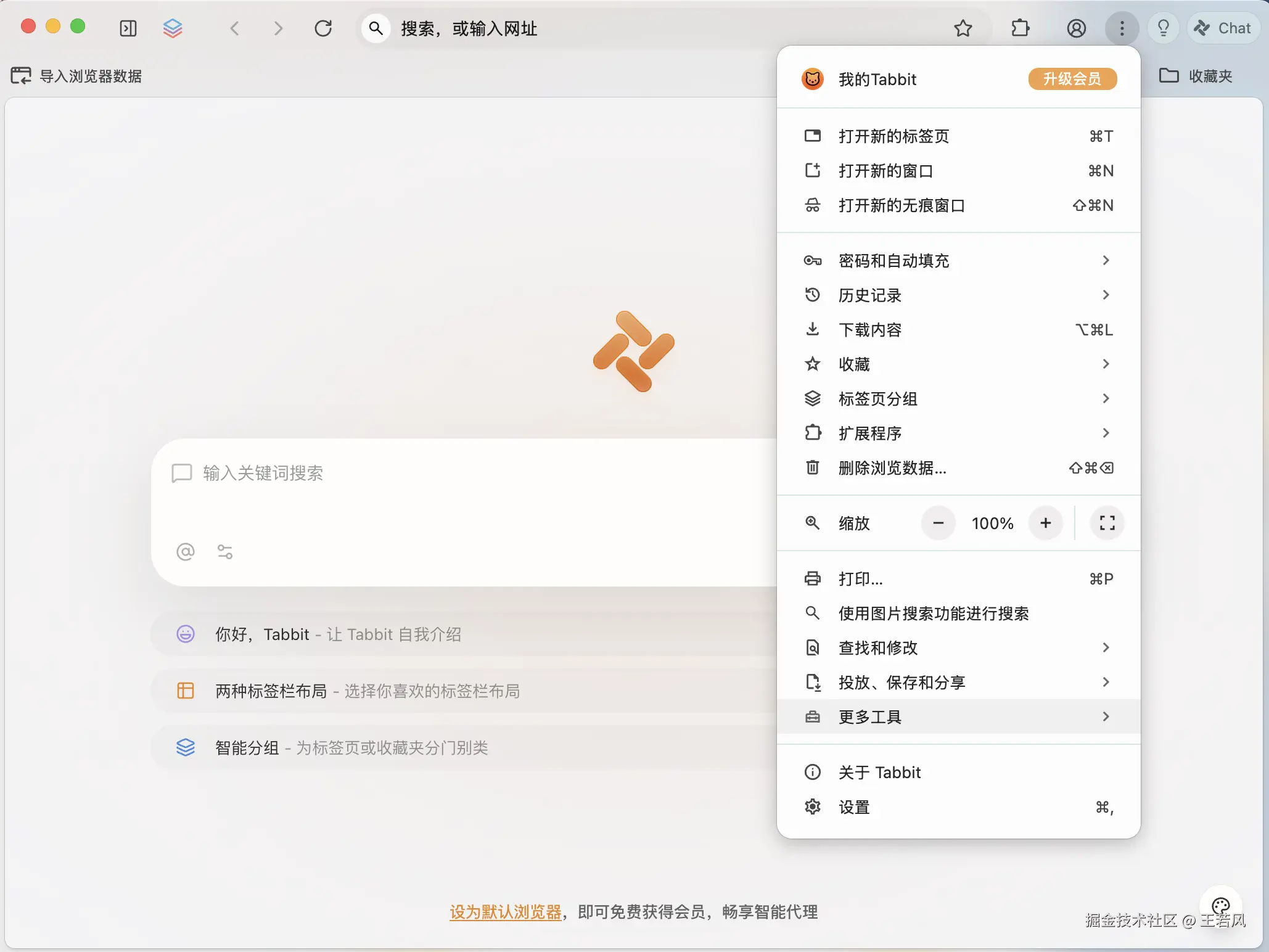Increase zoom with the plus button
Image resolution: width=1269 pixels, height=952 pixels.
[x=1045, y=523]
